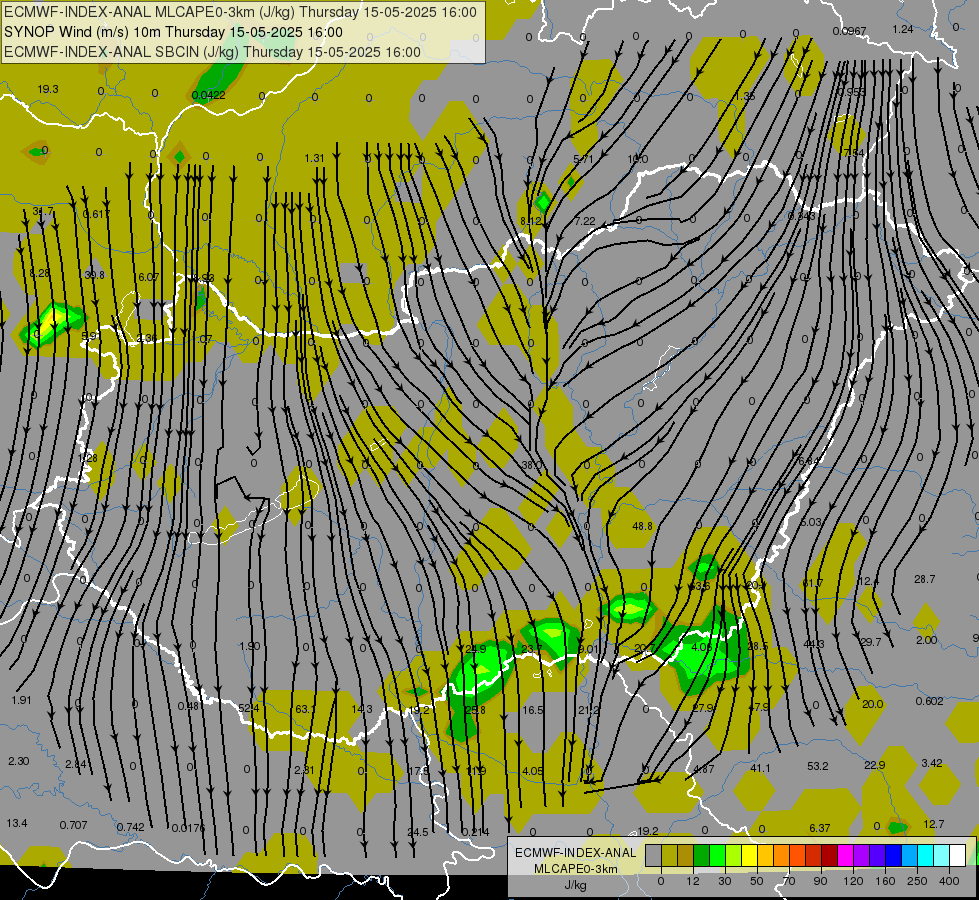Click the map value 0.214
Screen dimensions: 979x900
[x=475, y=832]
